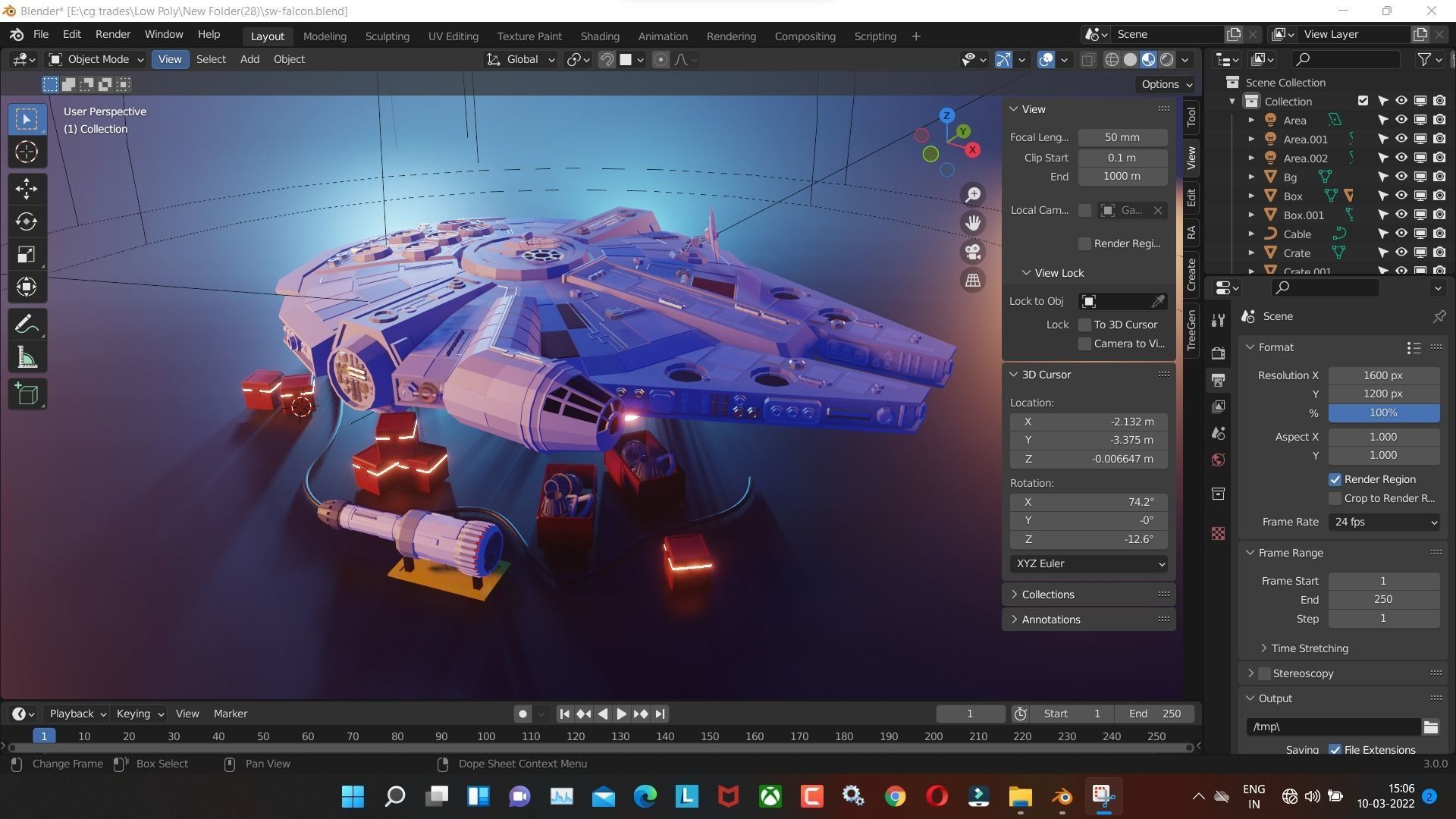
Task: Play the animation forward
Action: [x=621, y=714]
